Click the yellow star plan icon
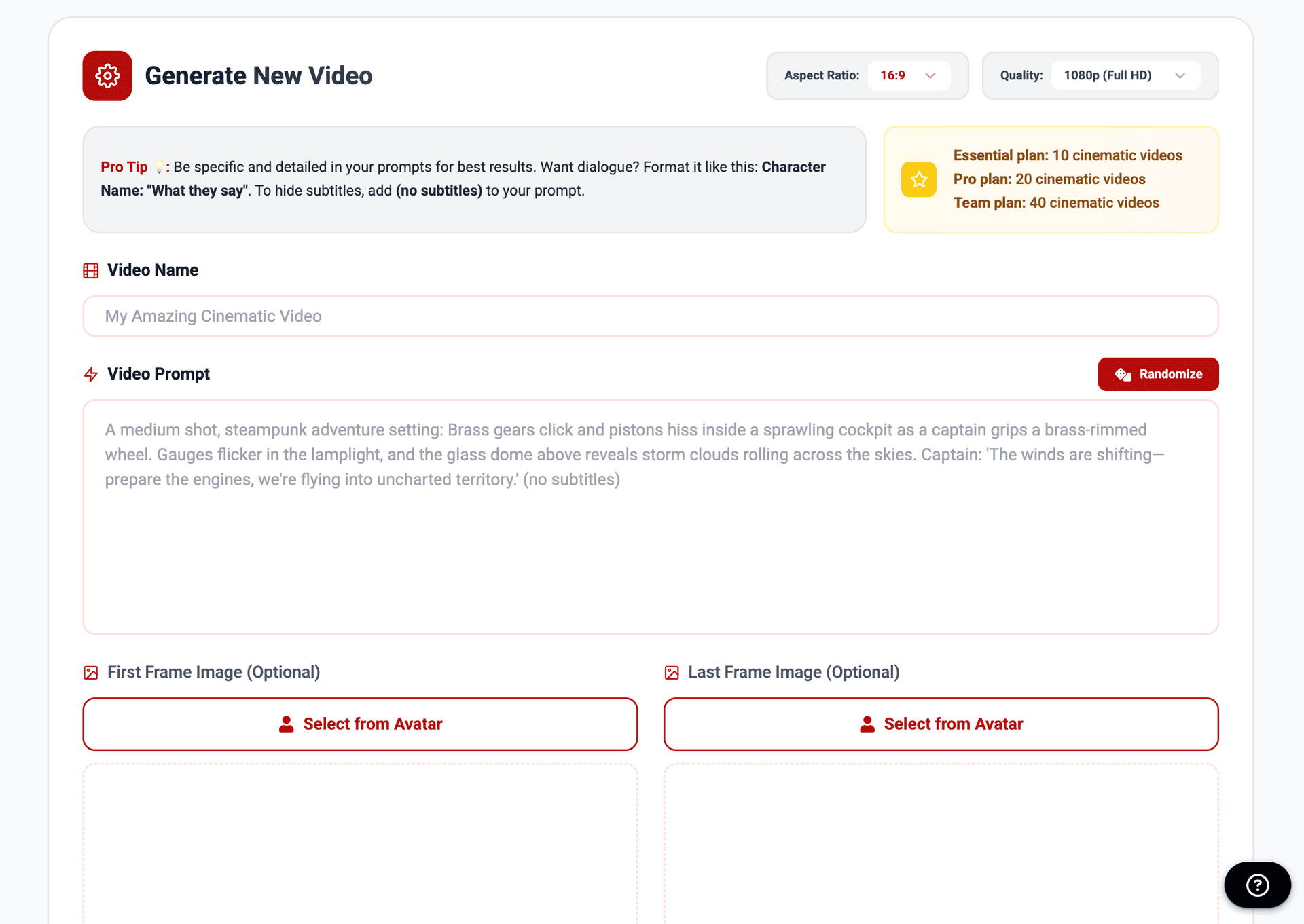 (x=918, y=179)
